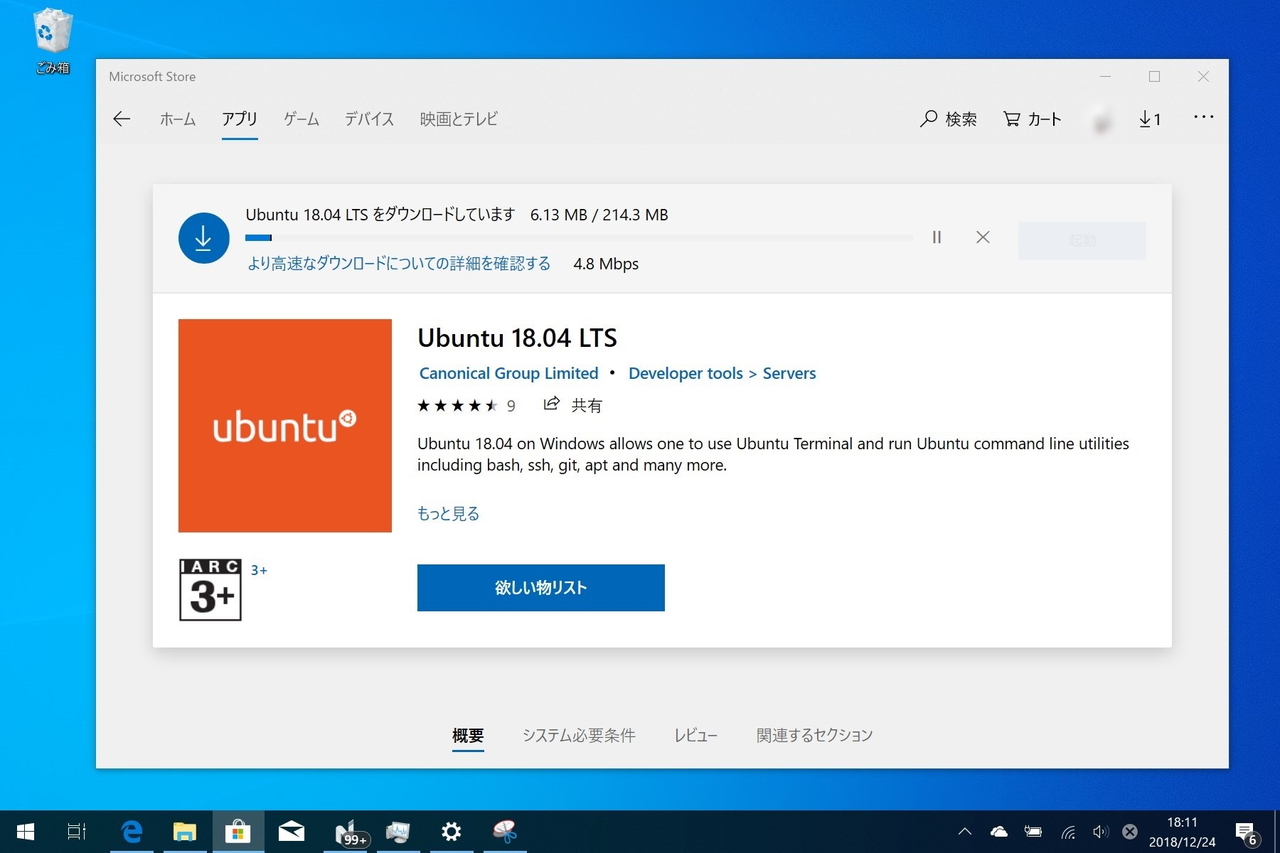Click the Canonical Group Limited link
Screen dimensions: 1280x853
tap(508, 372)
